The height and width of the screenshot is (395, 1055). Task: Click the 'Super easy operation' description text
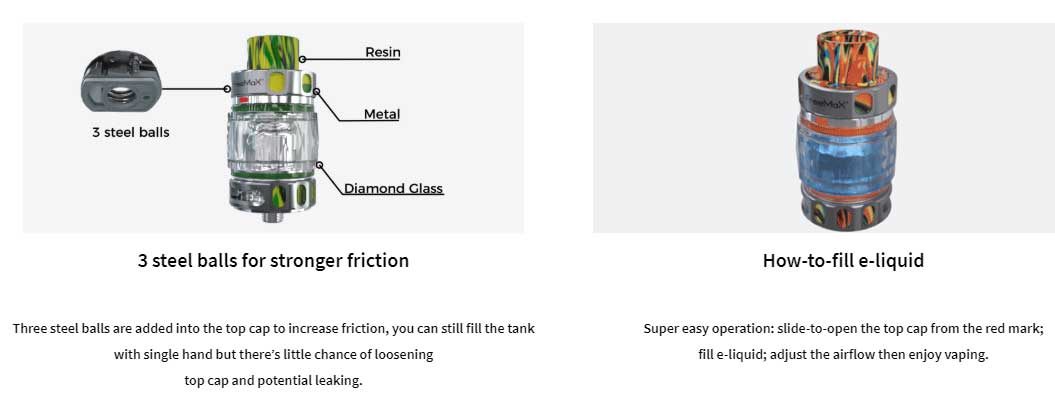coord(843,342)
